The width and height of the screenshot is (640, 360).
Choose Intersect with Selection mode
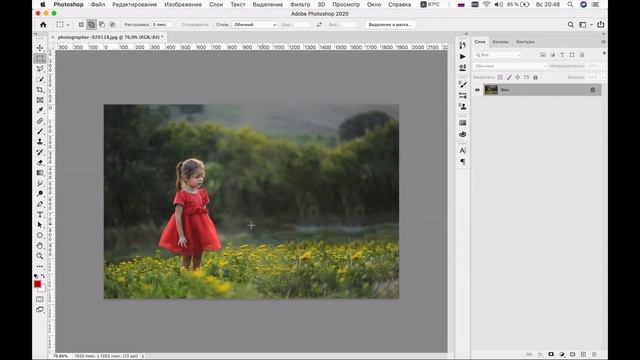[x=112, y=24]
